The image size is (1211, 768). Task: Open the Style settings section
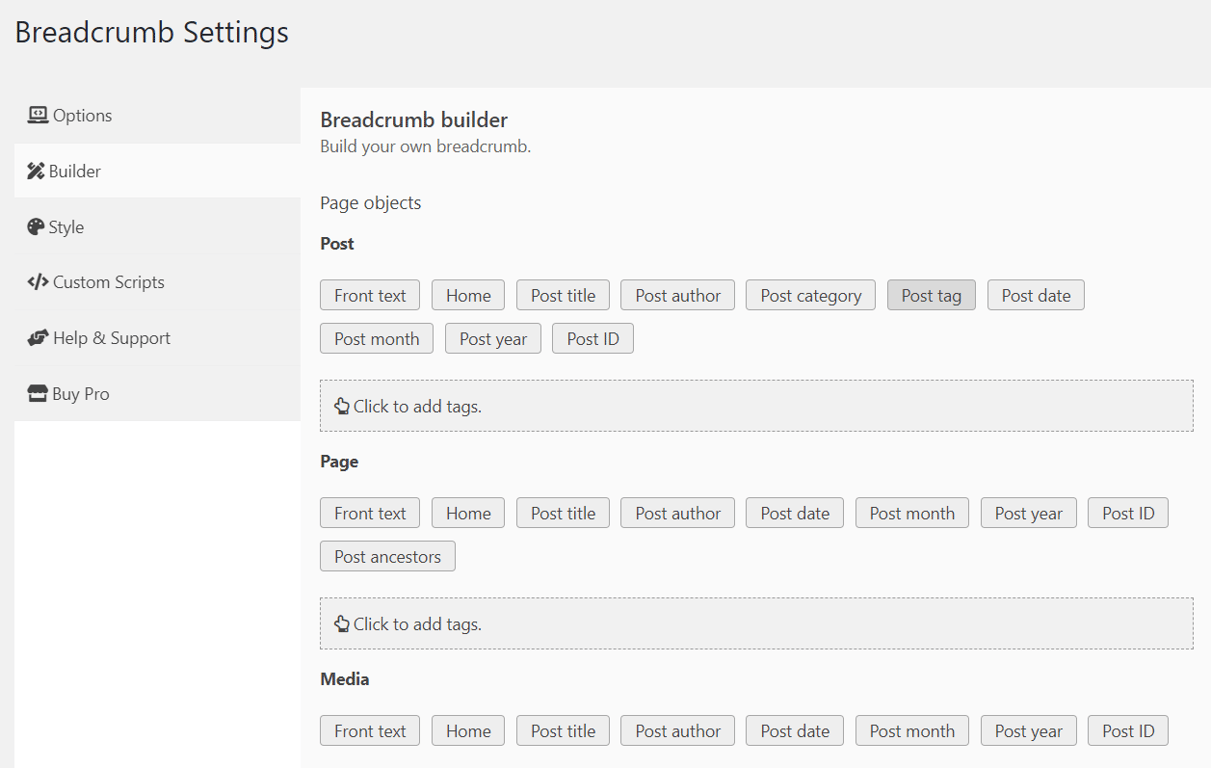66,226
